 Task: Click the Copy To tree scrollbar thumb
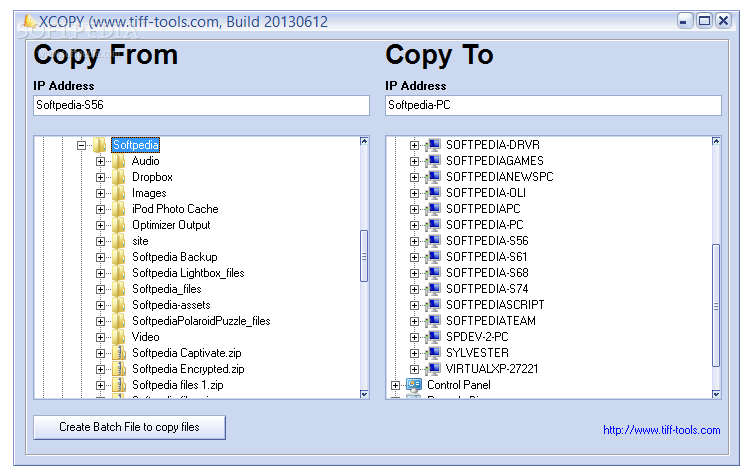click(x=716, y=305)
